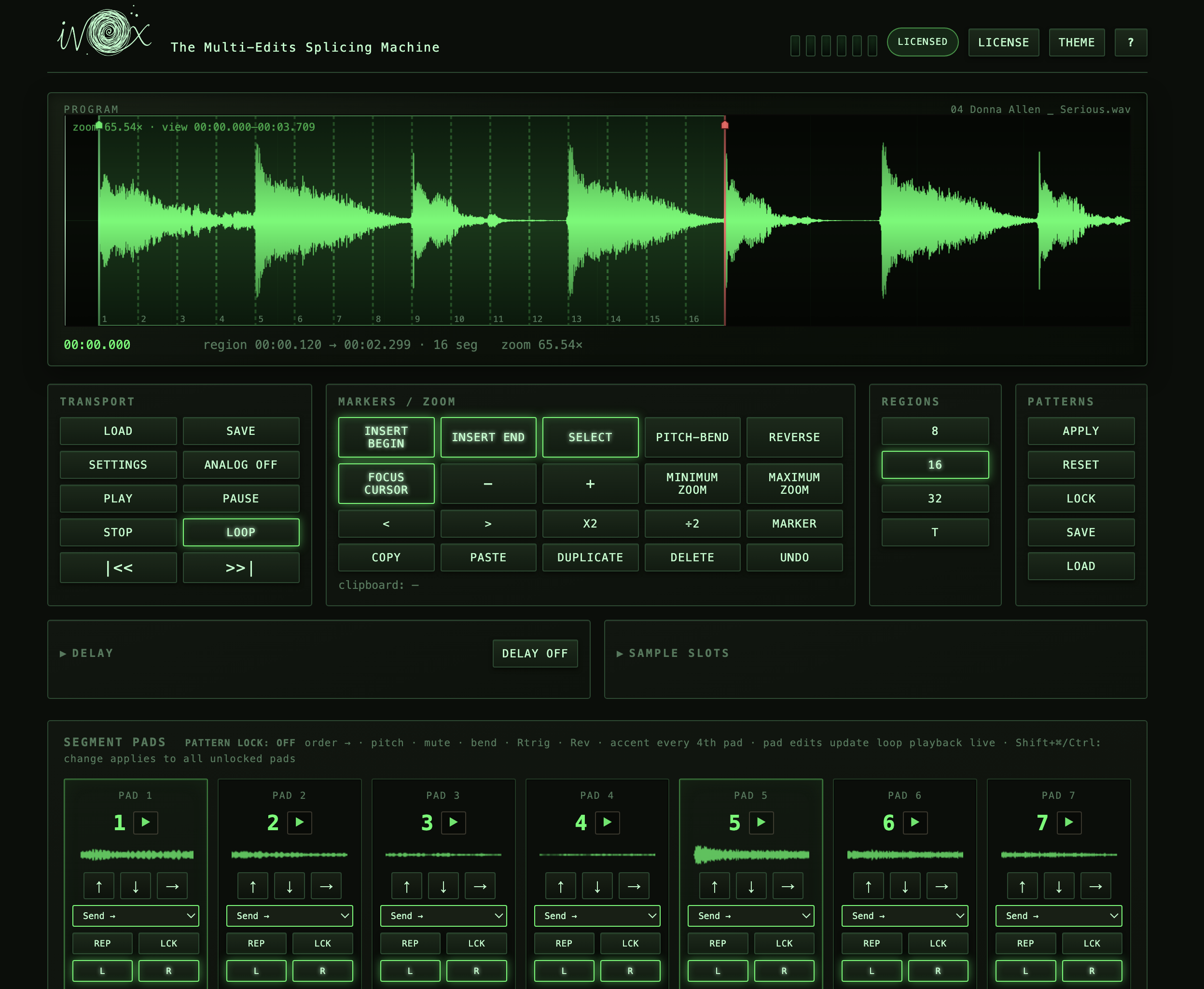Play the Pad 2 segment preview

(x=300, y=822)
